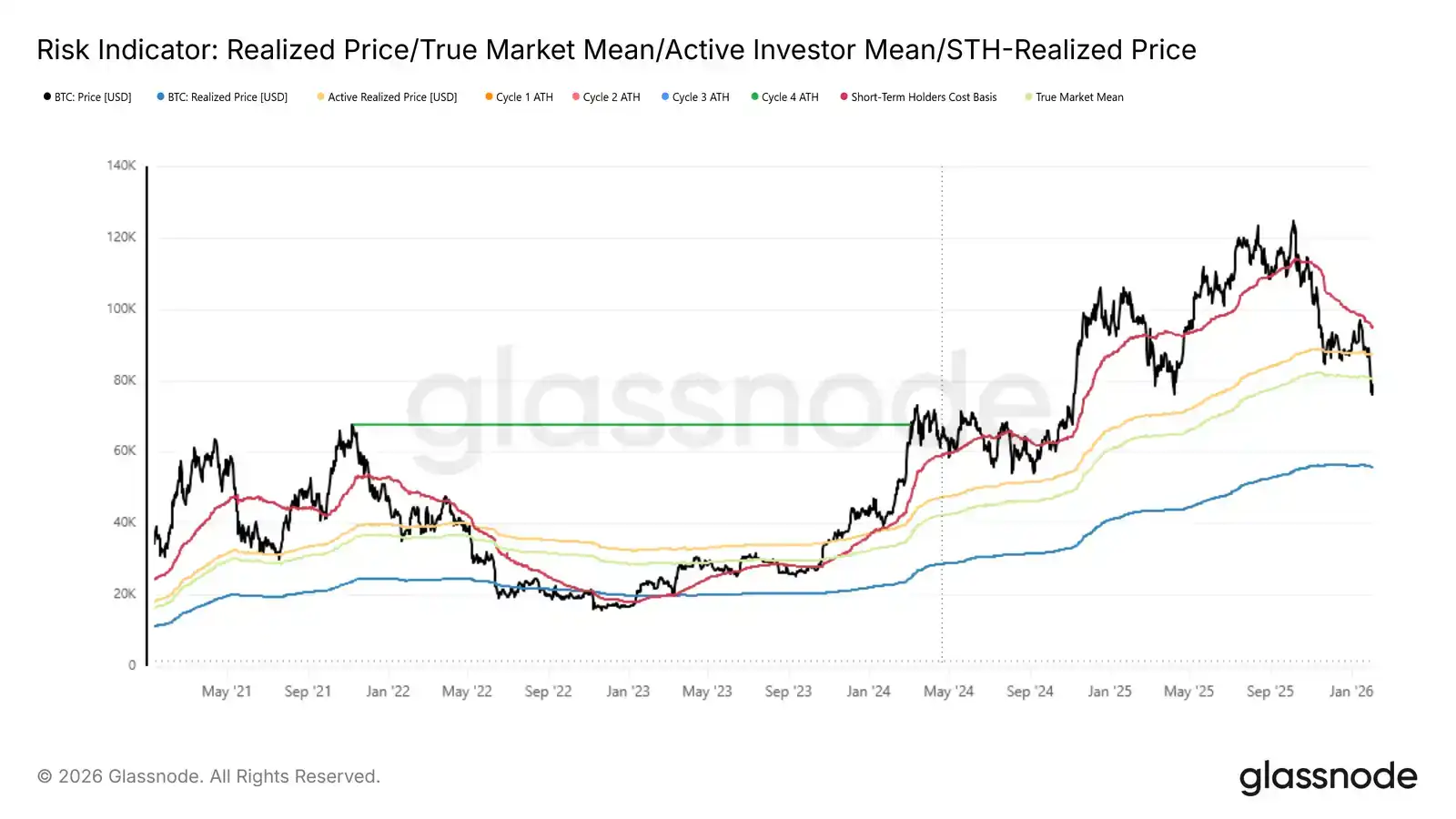Click the 140K y-axis label
Image resolution: width=1456 pixels, height=819 pixels.
[x=121, y=166]
